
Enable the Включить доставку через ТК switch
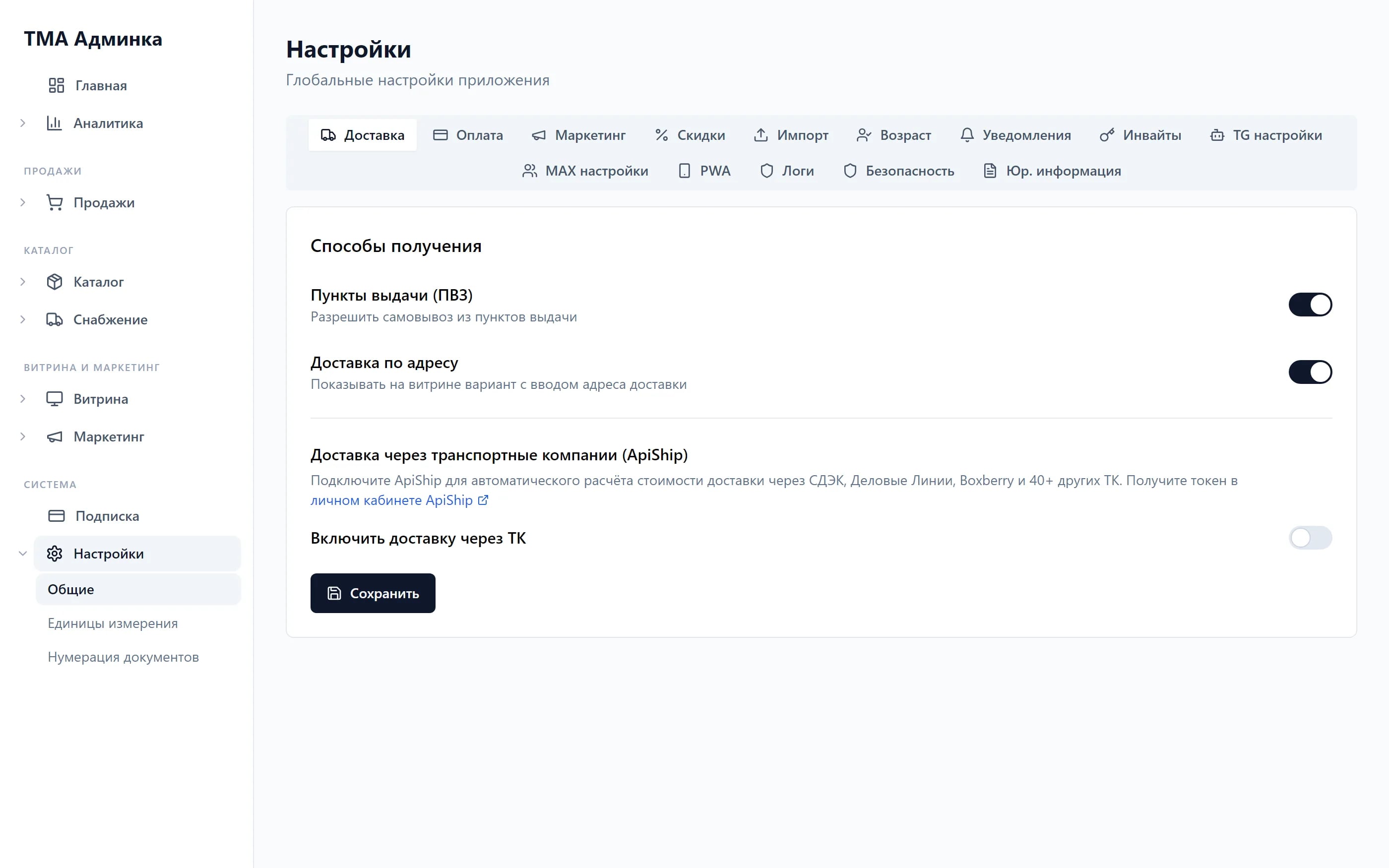pyautogui.click(x=1310, y=538)
